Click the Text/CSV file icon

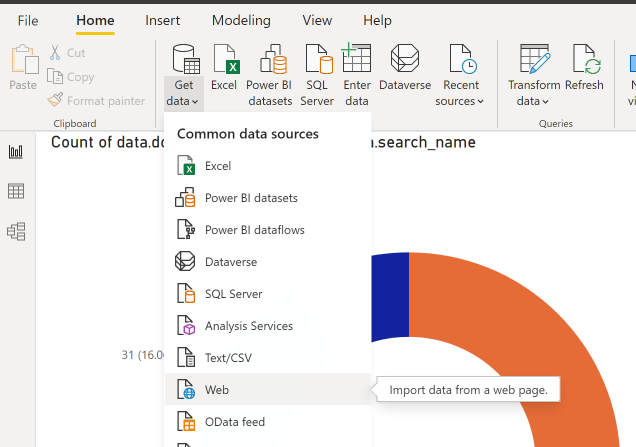click(x=186, y=357)
